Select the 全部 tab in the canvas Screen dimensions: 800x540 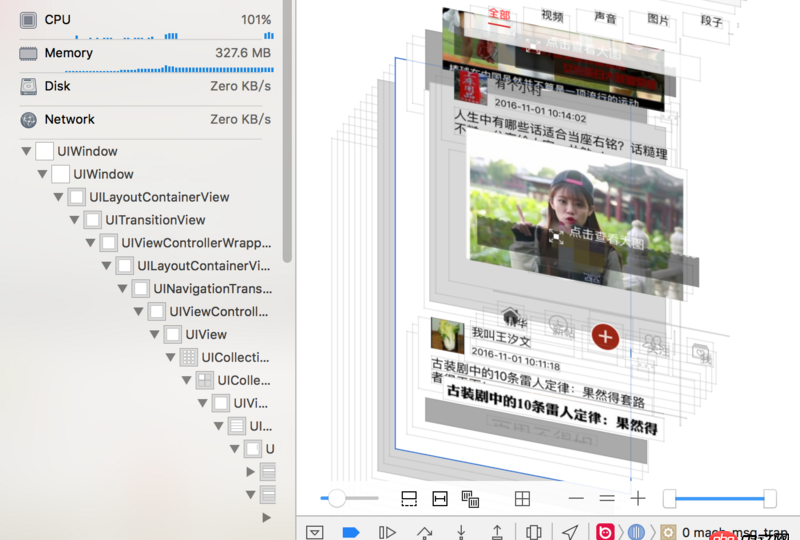tap(498, 14)
